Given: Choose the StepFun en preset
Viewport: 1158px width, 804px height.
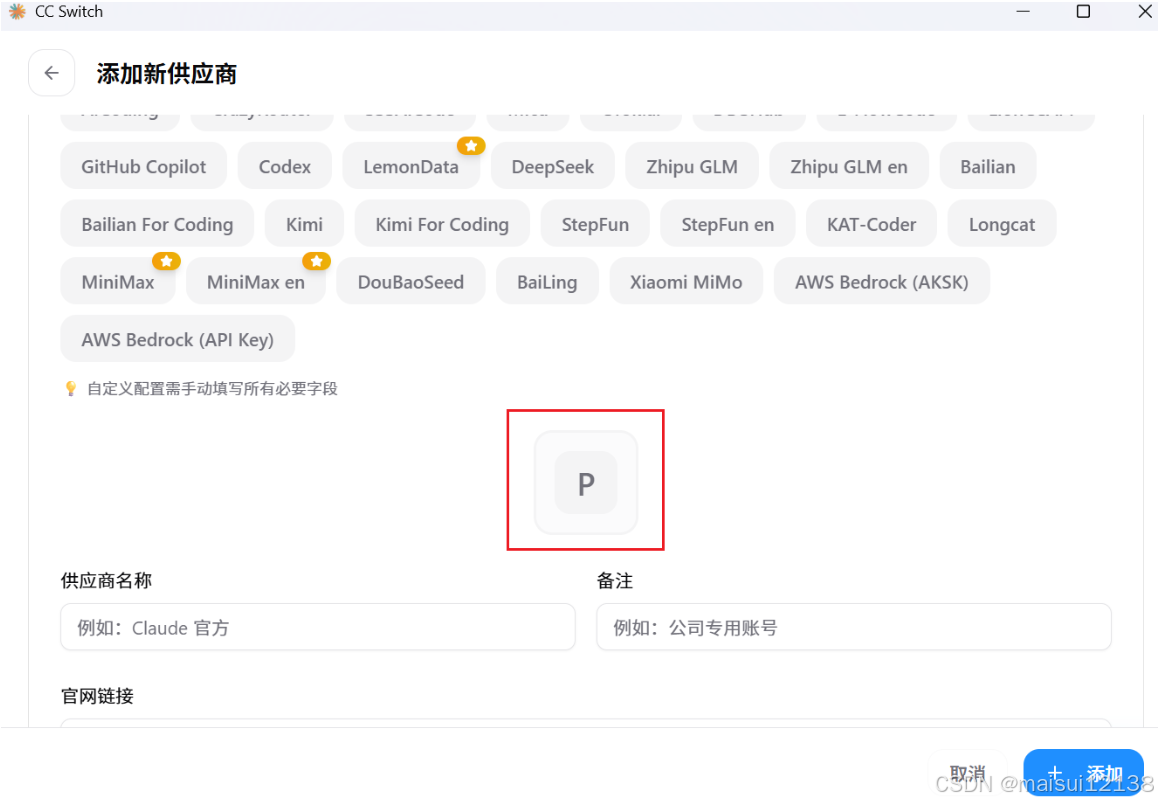Looking at the screenshot, I should click(x=727, y=224).
